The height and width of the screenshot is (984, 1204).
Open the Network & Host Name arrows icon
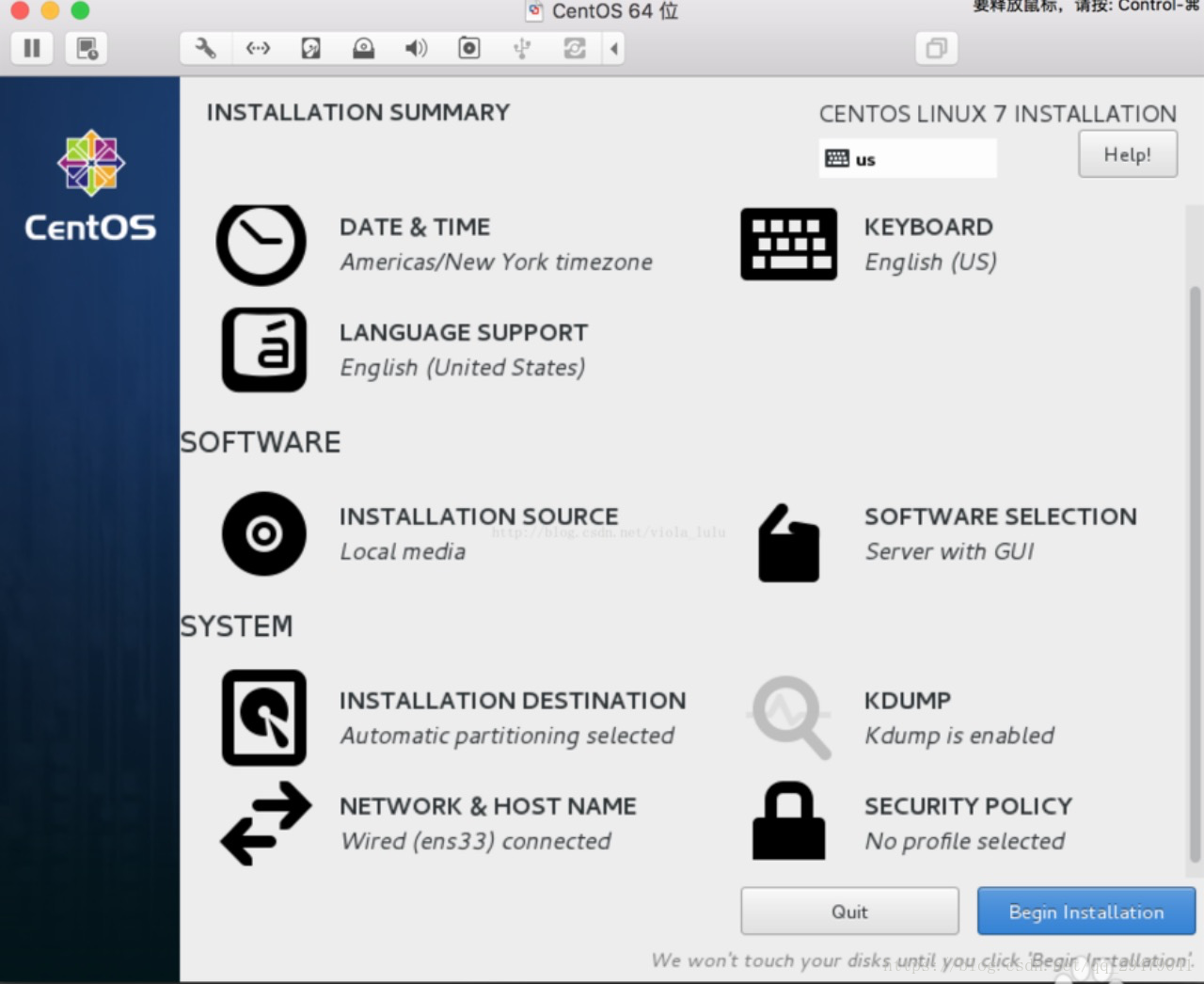coord(265,823)
